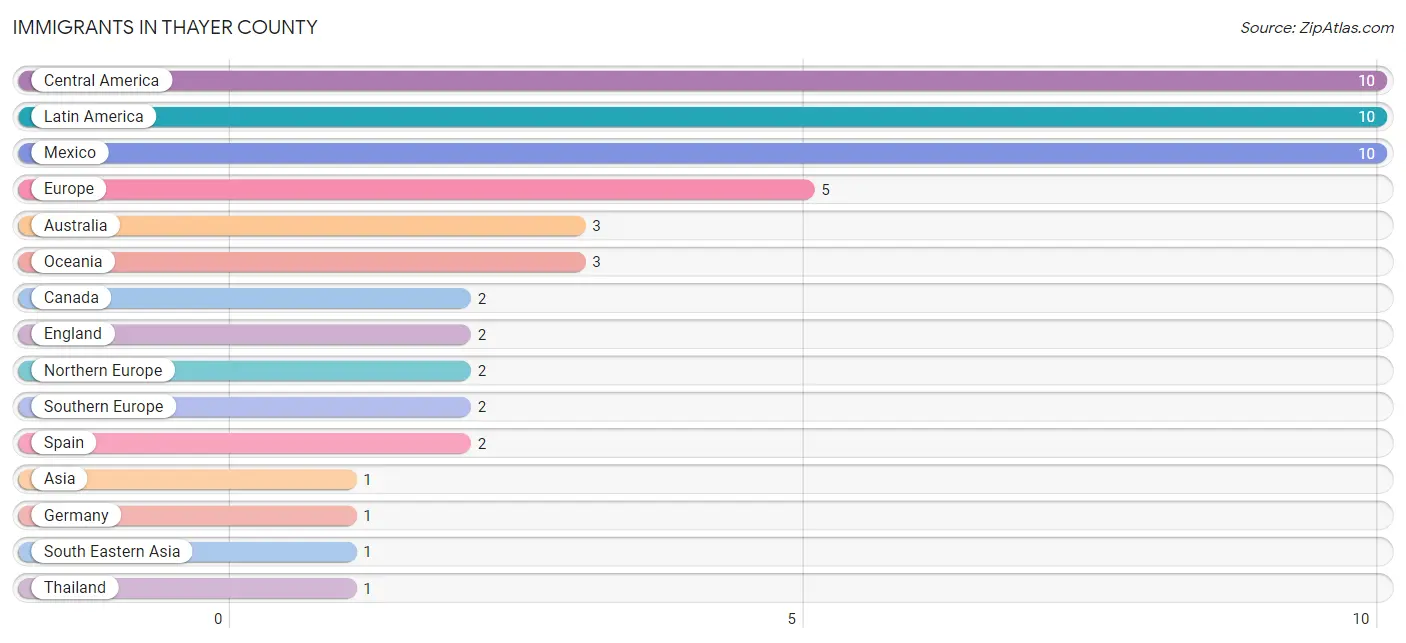Select the Spain pink bar

(244, 443)
